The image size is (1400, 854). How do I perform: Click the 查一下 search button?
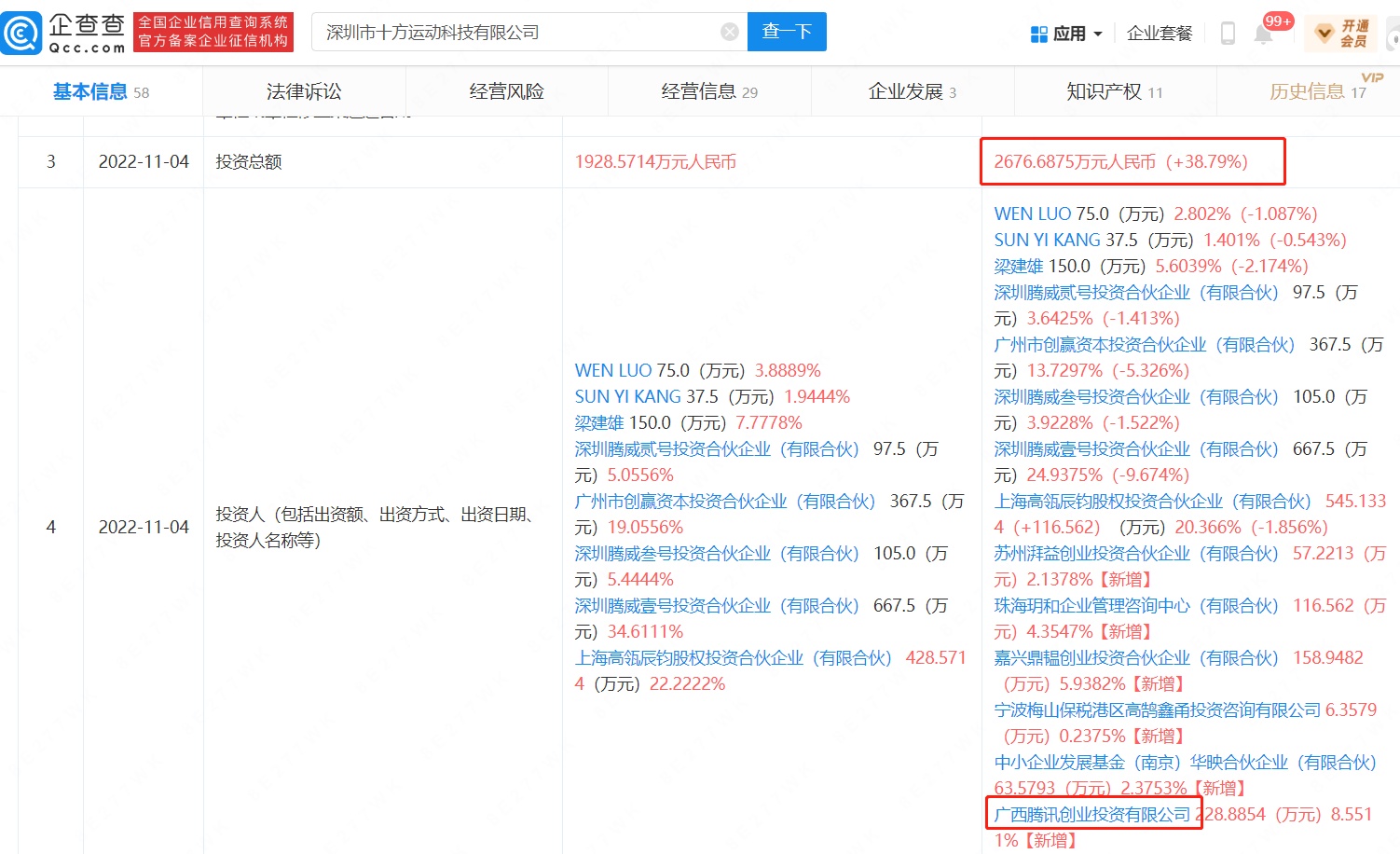[x=787, y=32]
